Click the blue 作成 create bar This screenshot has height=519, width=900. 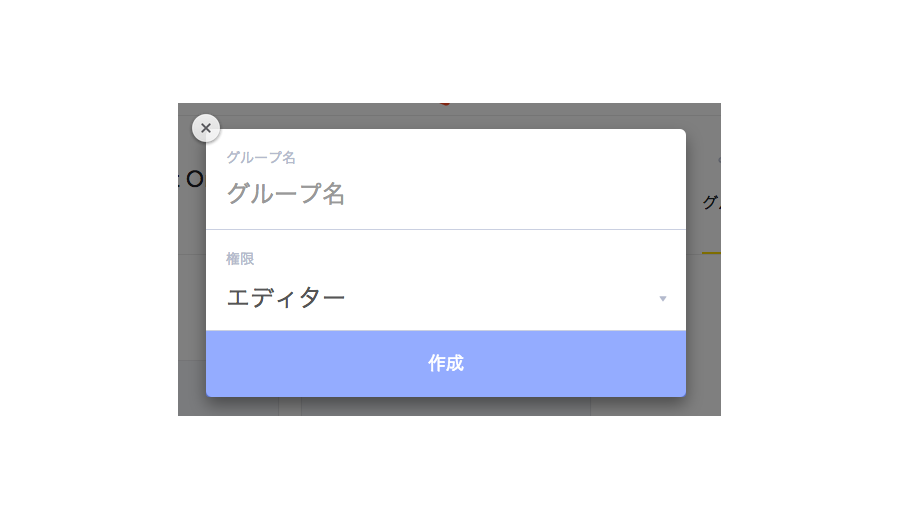(446, 363)
